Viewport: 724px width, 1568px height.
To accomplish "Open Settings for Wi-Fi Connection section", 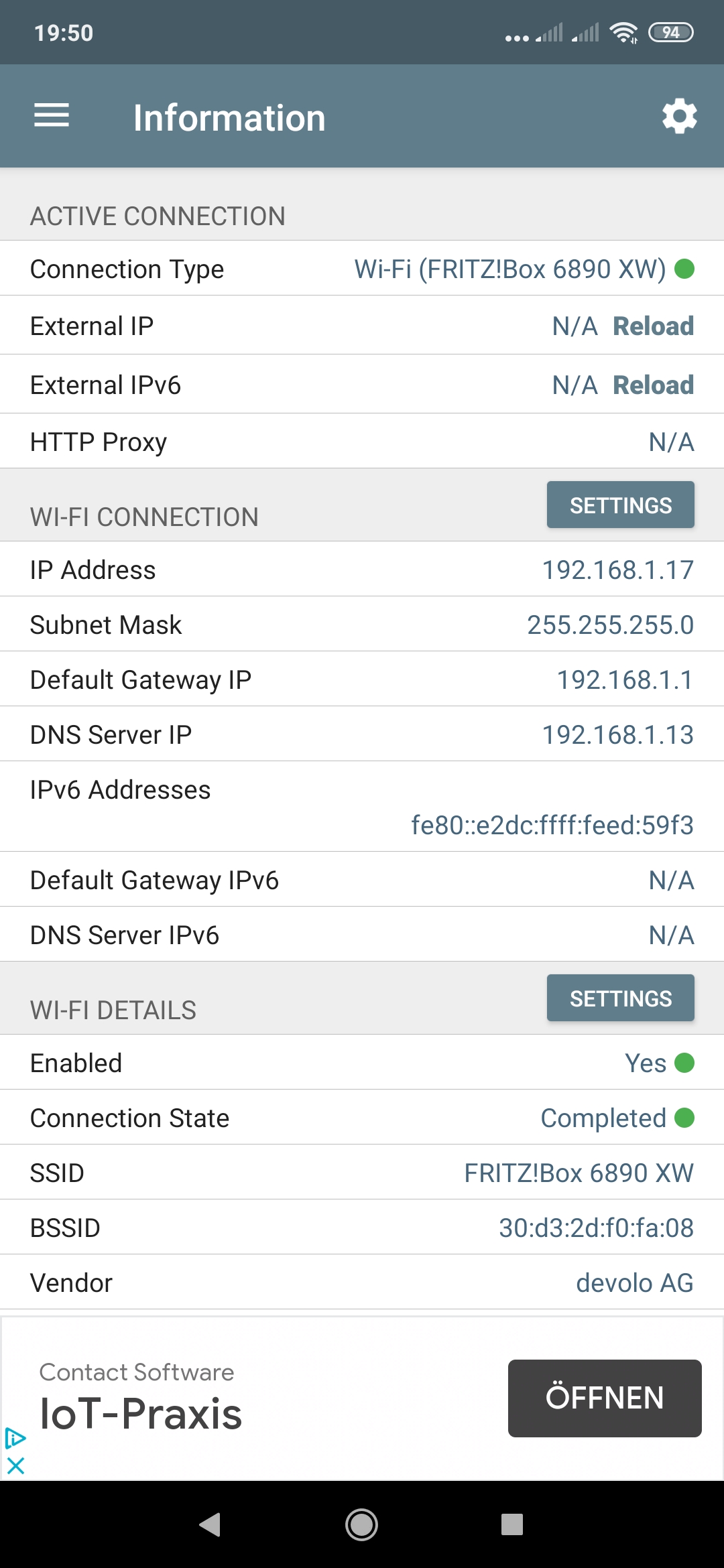I will tap(620, 505).
